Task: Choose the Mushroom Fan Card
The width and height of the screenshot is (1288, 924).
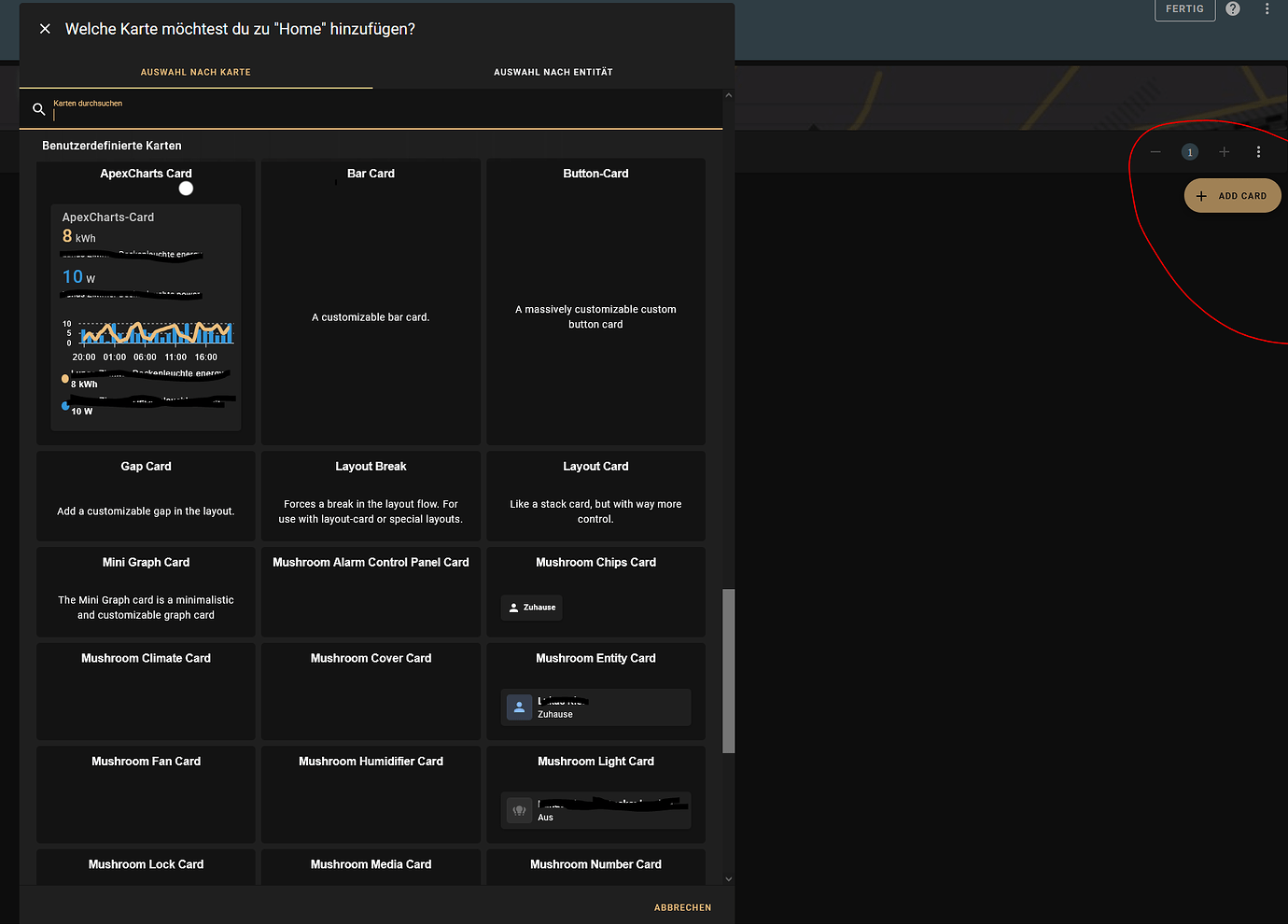Action: click(146, 794)
